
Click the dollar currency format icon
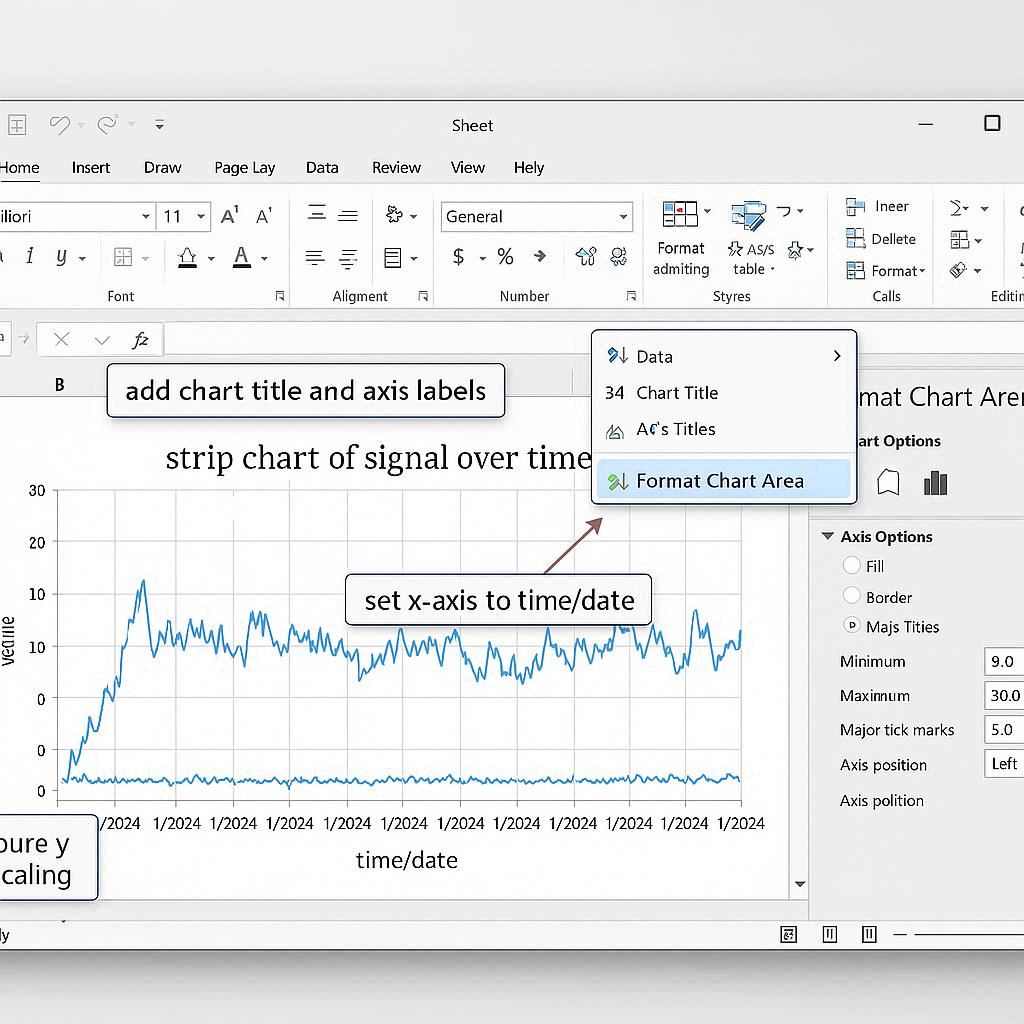coord(459,257)
